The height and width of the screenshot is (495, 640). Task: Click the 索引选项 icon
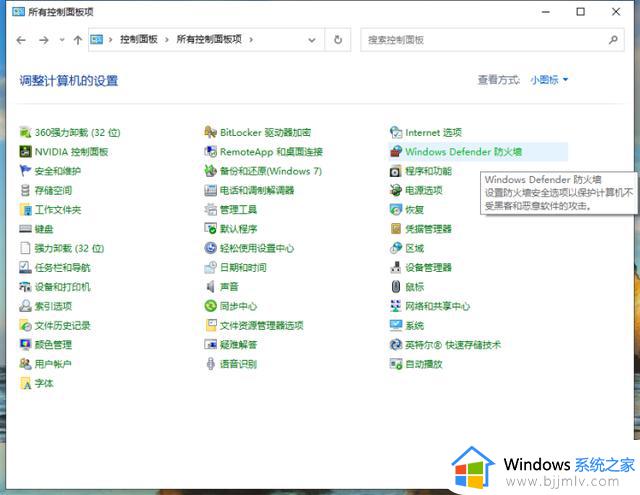click(25, 306)
